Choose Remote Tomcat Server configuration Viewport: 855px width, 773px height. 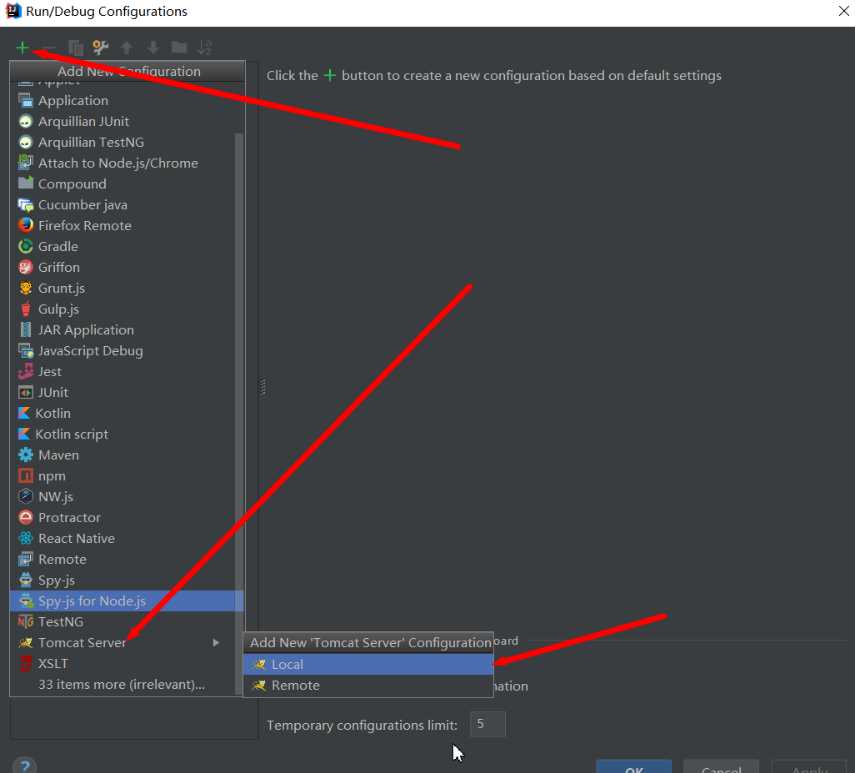coord(368,686)
